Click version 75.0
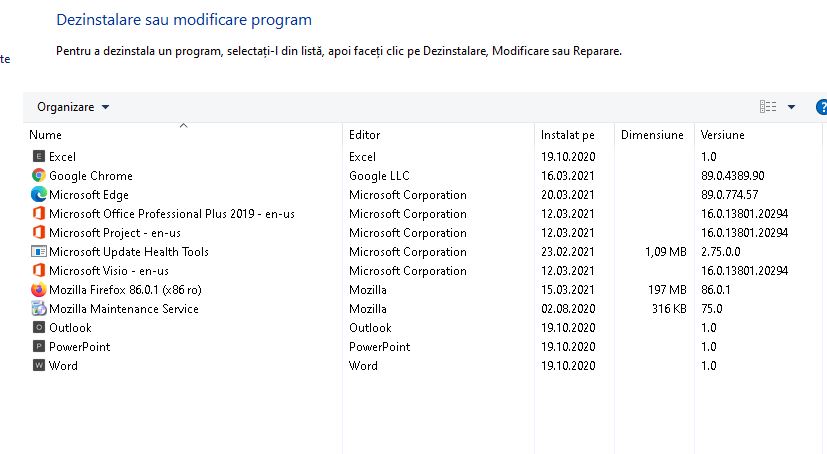The width and height of the screenshot is (827, 454). (711, 308)
